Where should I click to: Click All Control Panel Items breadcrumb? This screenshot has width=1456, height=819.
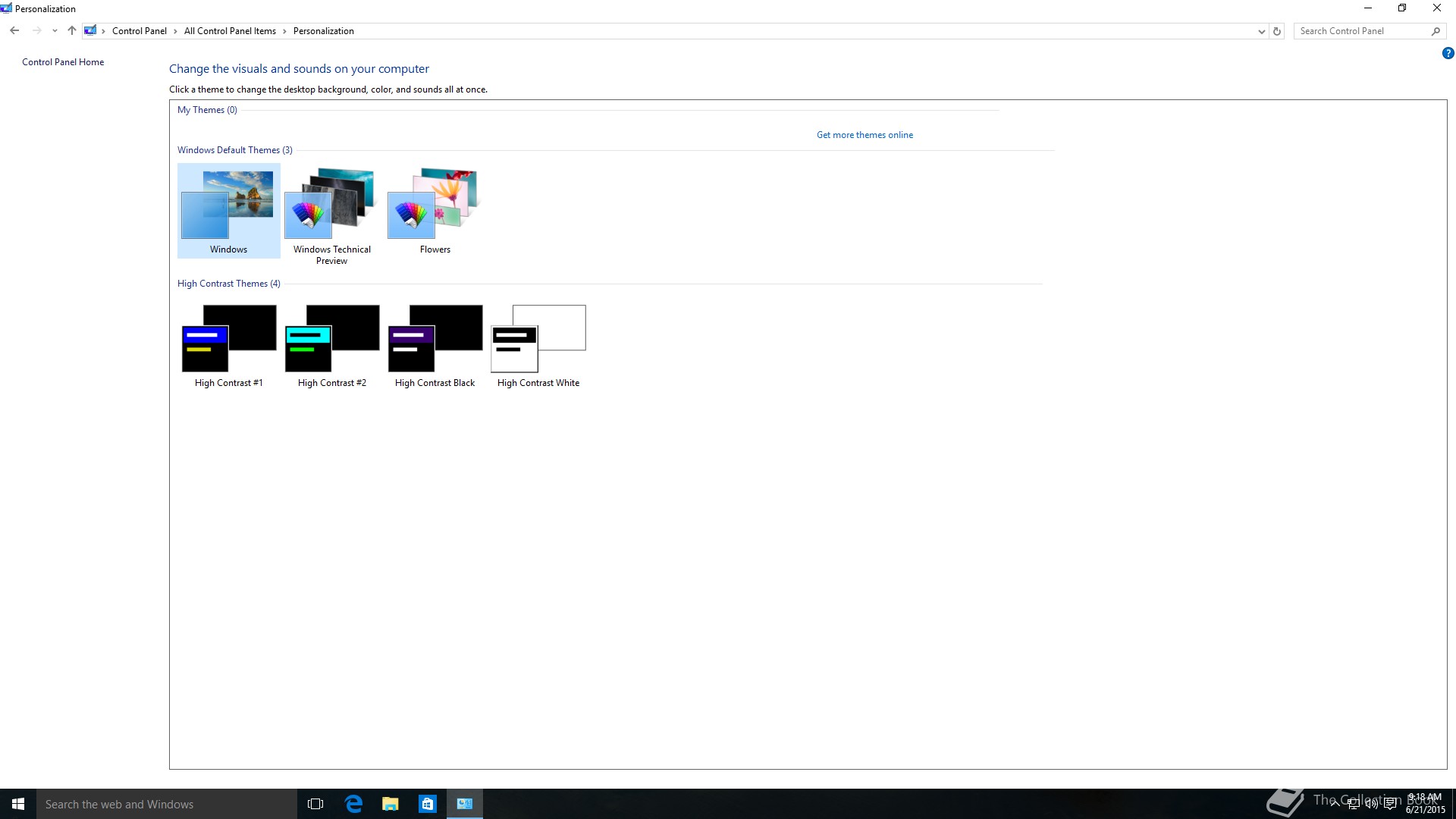coord(230,31)
